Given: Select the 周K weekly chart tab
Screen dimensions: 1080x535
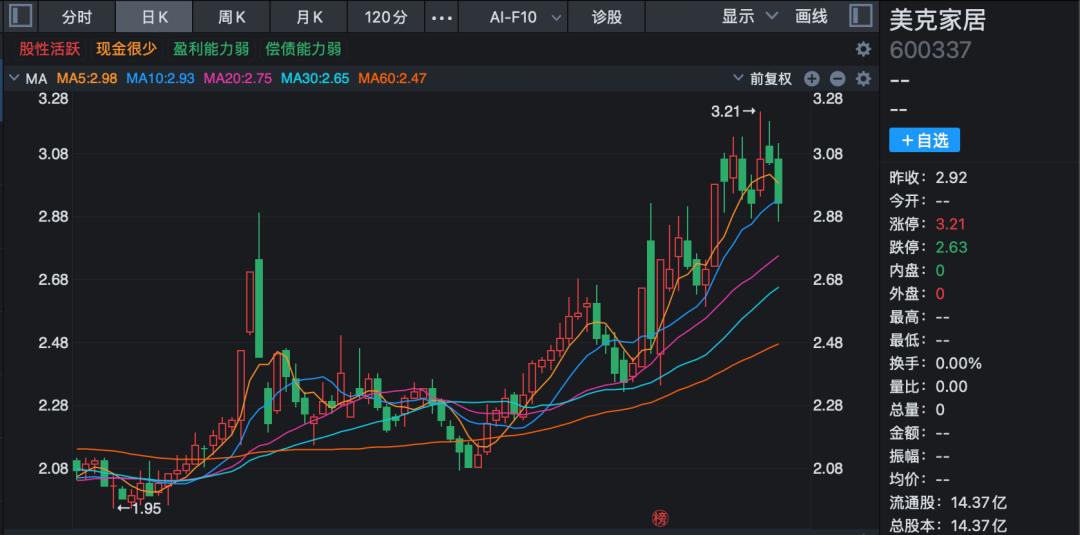Looking at the screenshot, I should [x=232, y=17].
